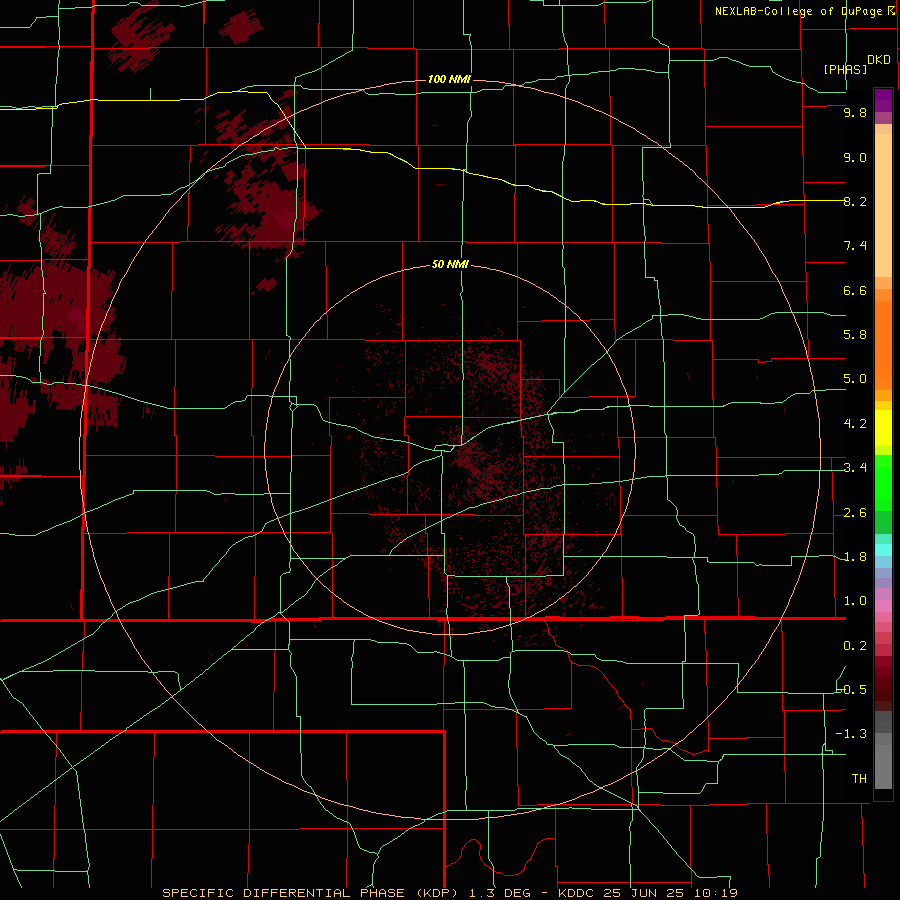900x900 pixels.
Task: Click the -1.3 scale value
Action: coord(852,734)
